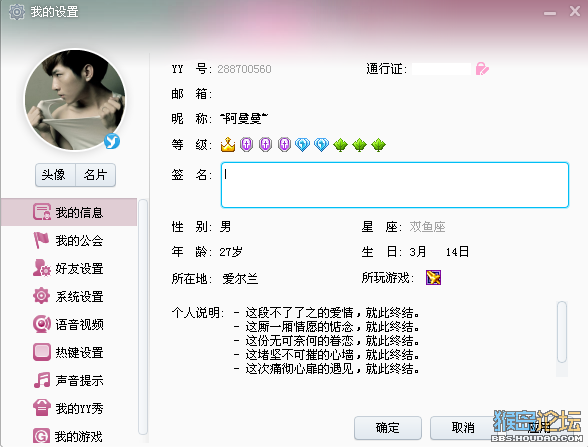The width and height of the screenshot is (588, 447).
Task: Open 声音提示 settings
Action: pyautogui.click(x=69, y=380)
